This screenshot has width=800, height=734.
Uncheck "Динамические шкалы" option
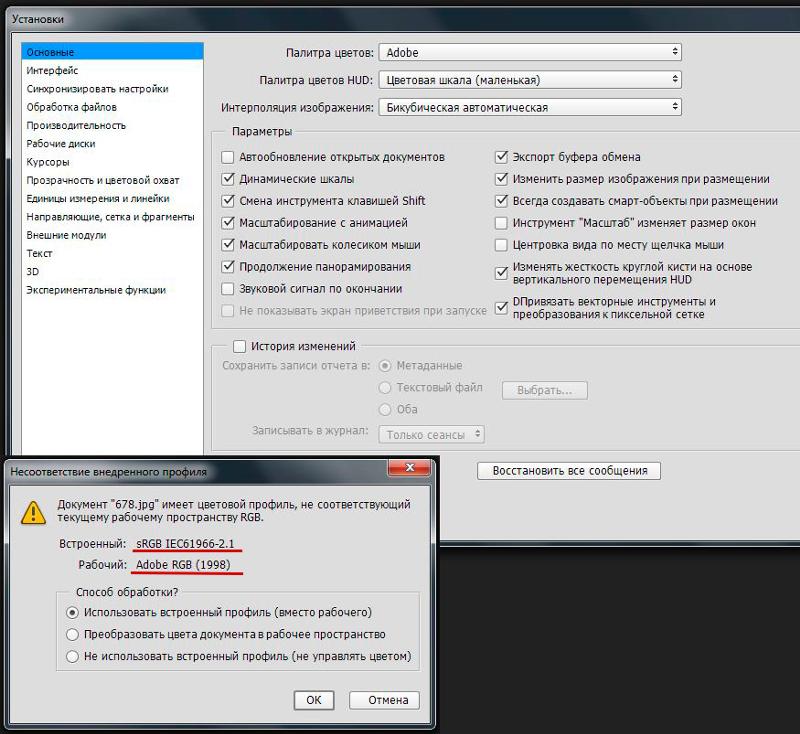click(228, 180)
